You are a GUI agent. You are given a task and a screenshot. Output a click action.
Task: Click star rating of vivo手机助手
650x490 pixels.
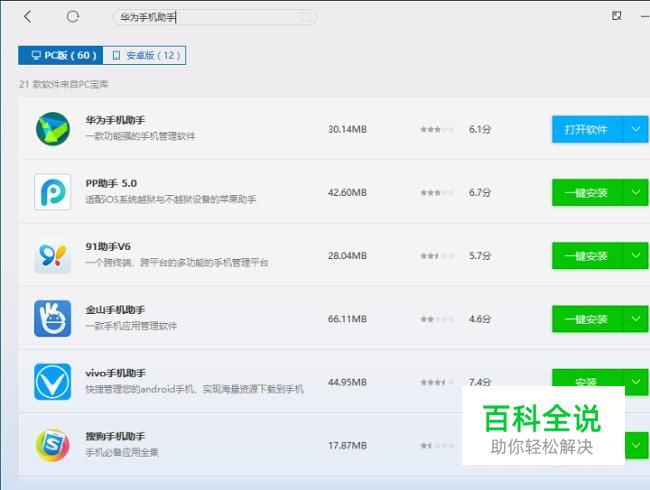point(437,382)
